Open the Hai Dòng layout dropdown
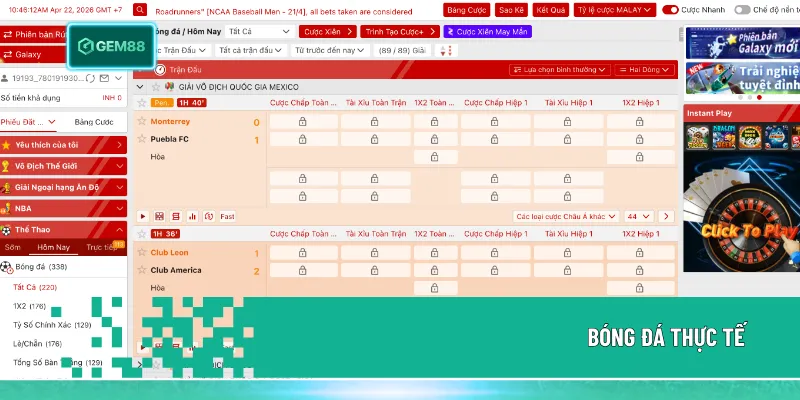Screen dimensions: 800x400 645,69
